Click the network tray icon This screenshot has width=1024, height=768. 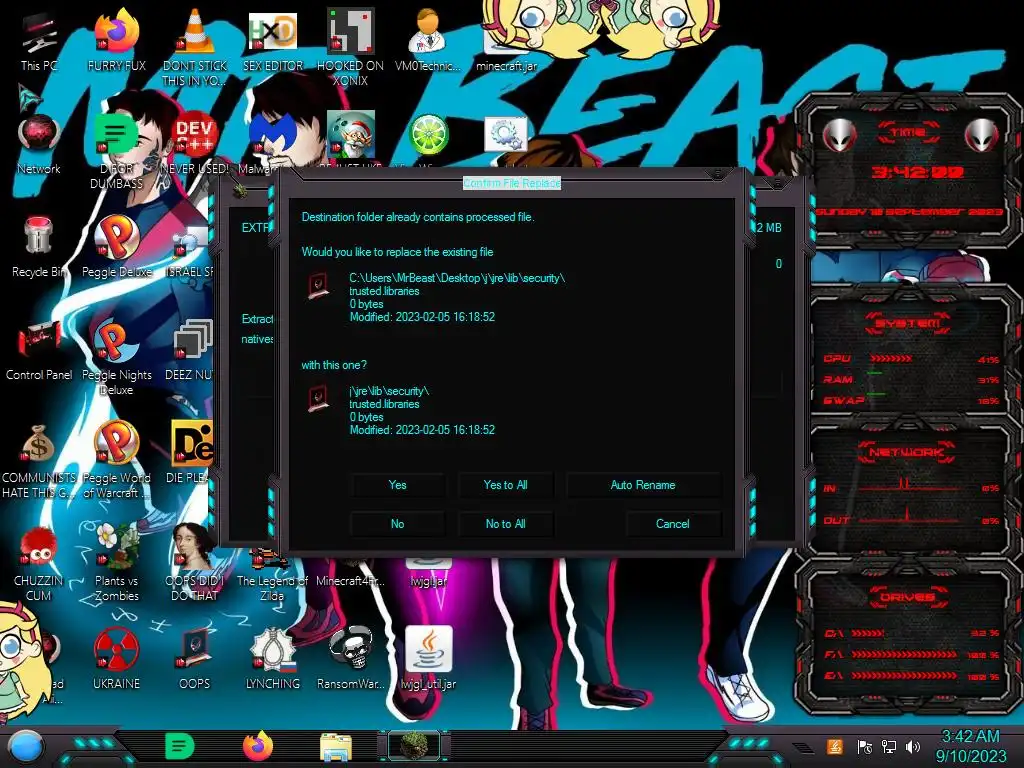coord(888,747)
